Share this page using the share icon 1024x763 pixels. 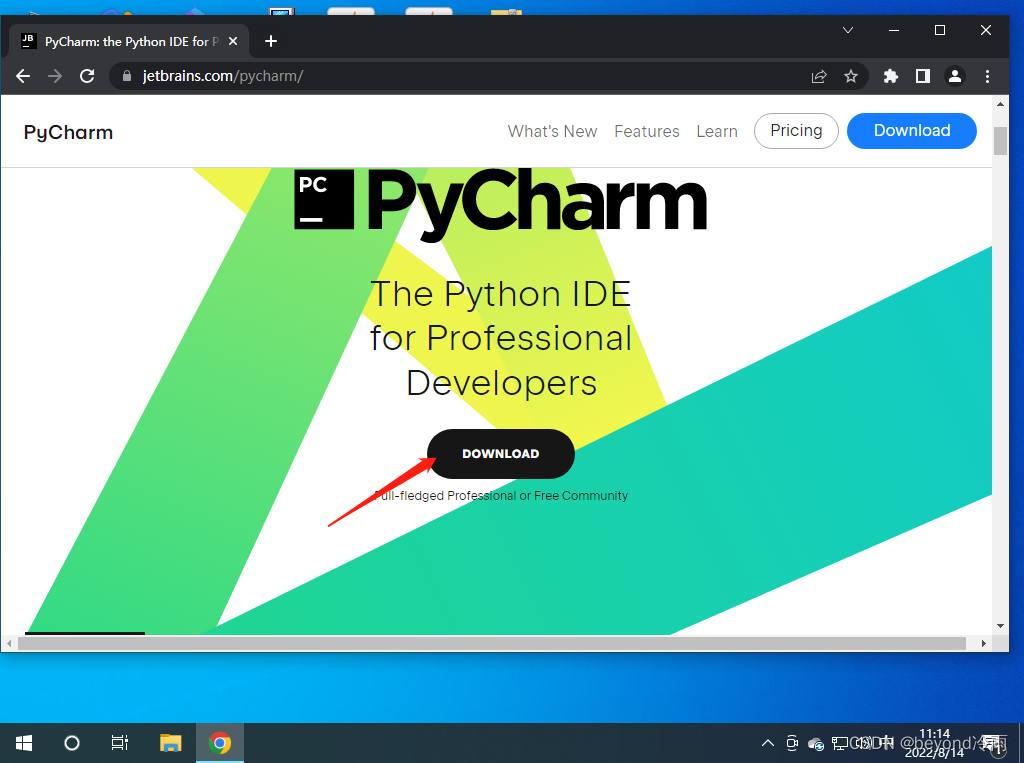[x=819, y=76]
